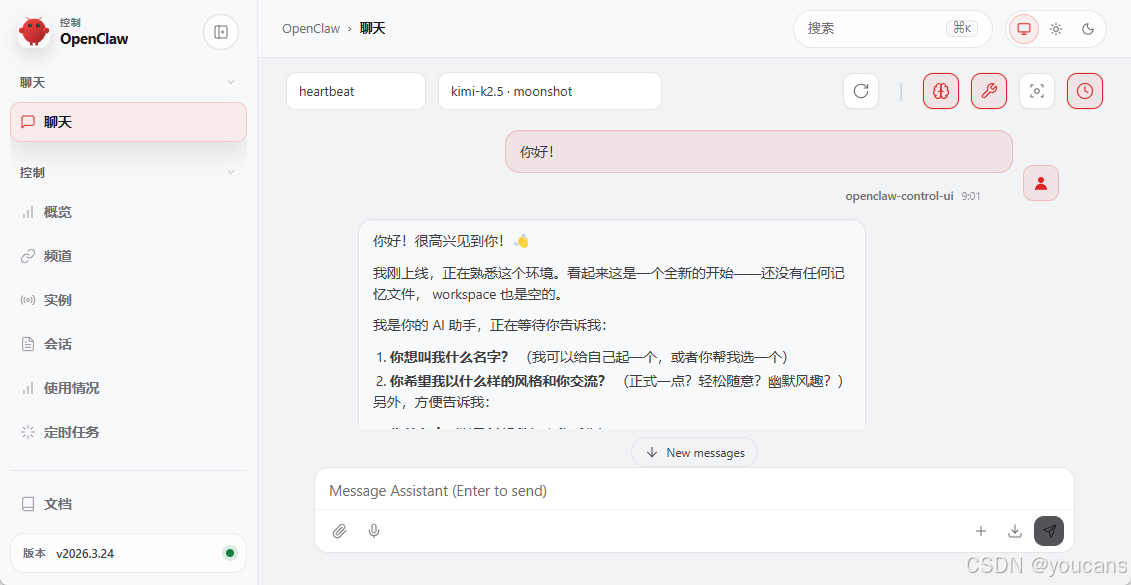Click the New messages button
Screen dimensions: 1131x585
[x=694, y=452]
